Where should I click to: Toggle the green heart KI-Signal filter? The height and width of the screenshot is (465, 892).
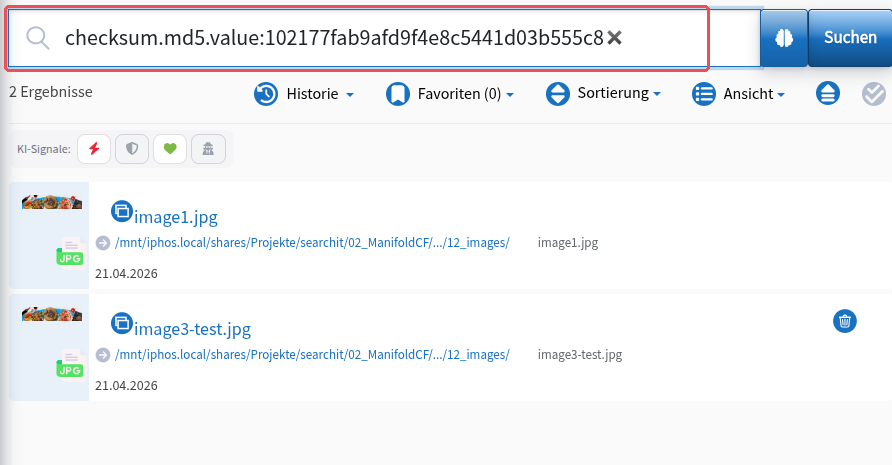click(x=170, y=149)
